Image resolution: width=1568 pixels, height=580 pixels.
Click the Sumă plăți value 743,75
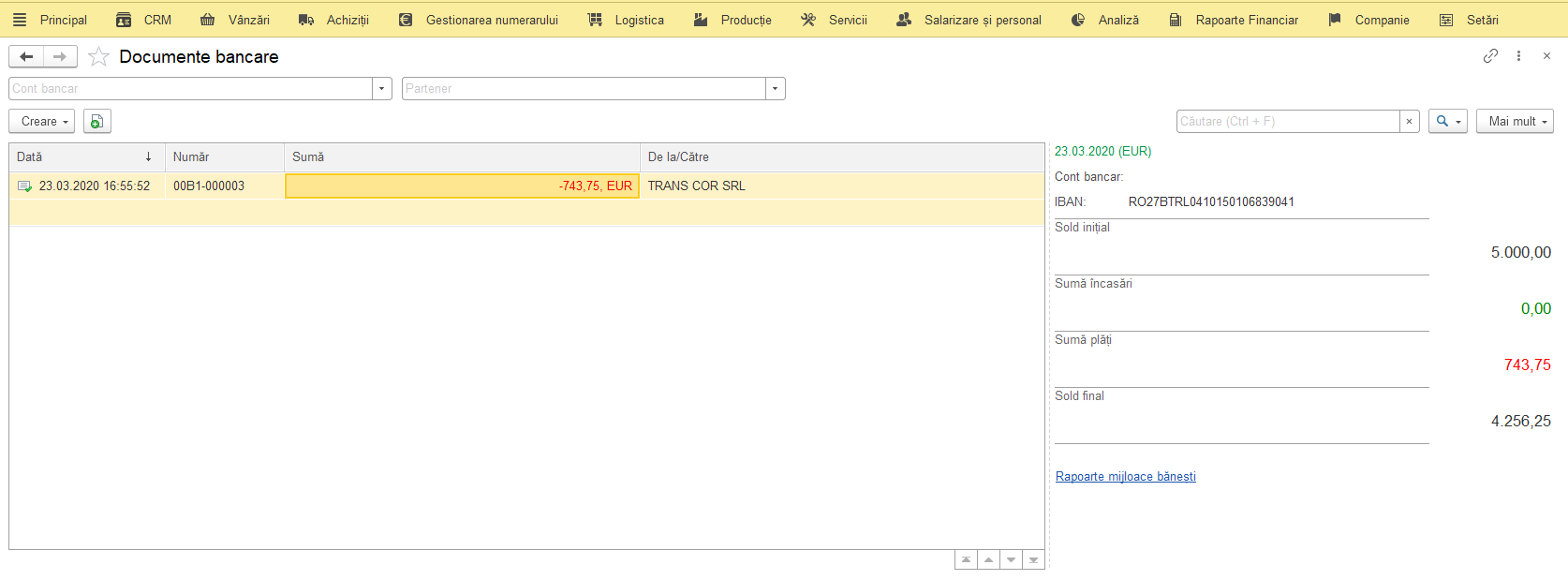1528,365
